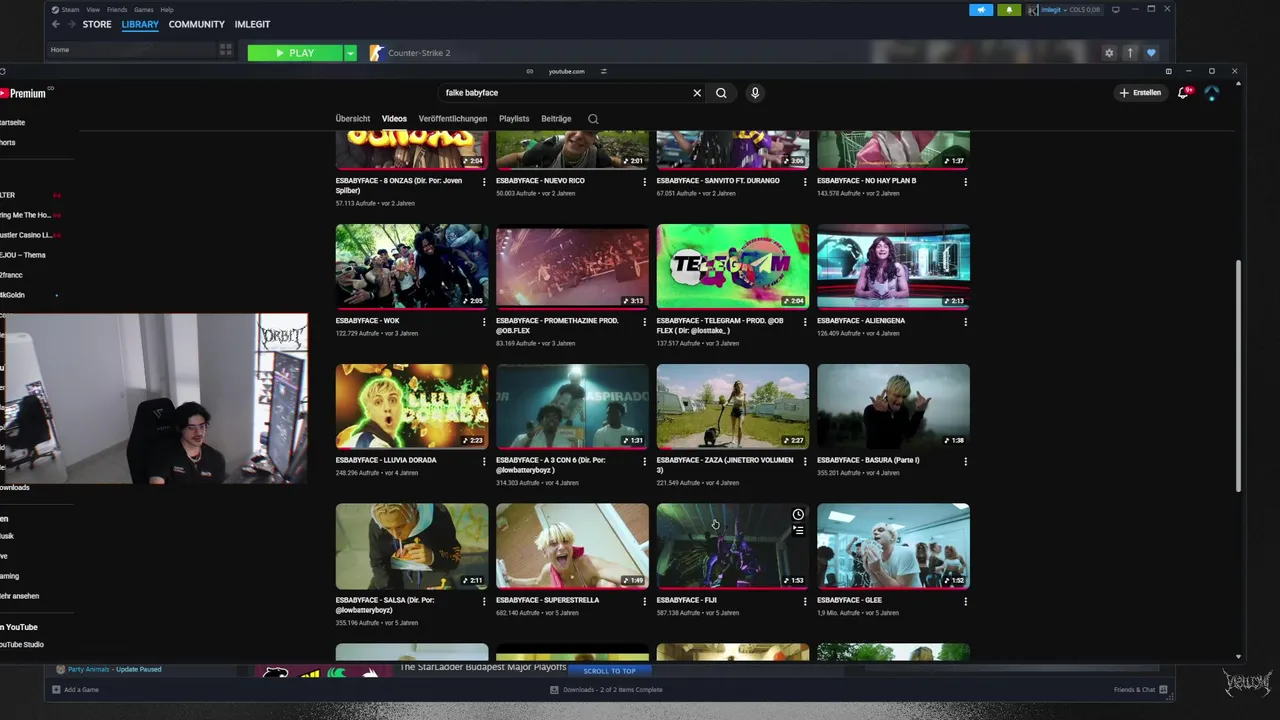The height and width of the screenshot is (720, 1280).
Task: Open the YouTube account avatar menu
Action: coord(1212,93)
